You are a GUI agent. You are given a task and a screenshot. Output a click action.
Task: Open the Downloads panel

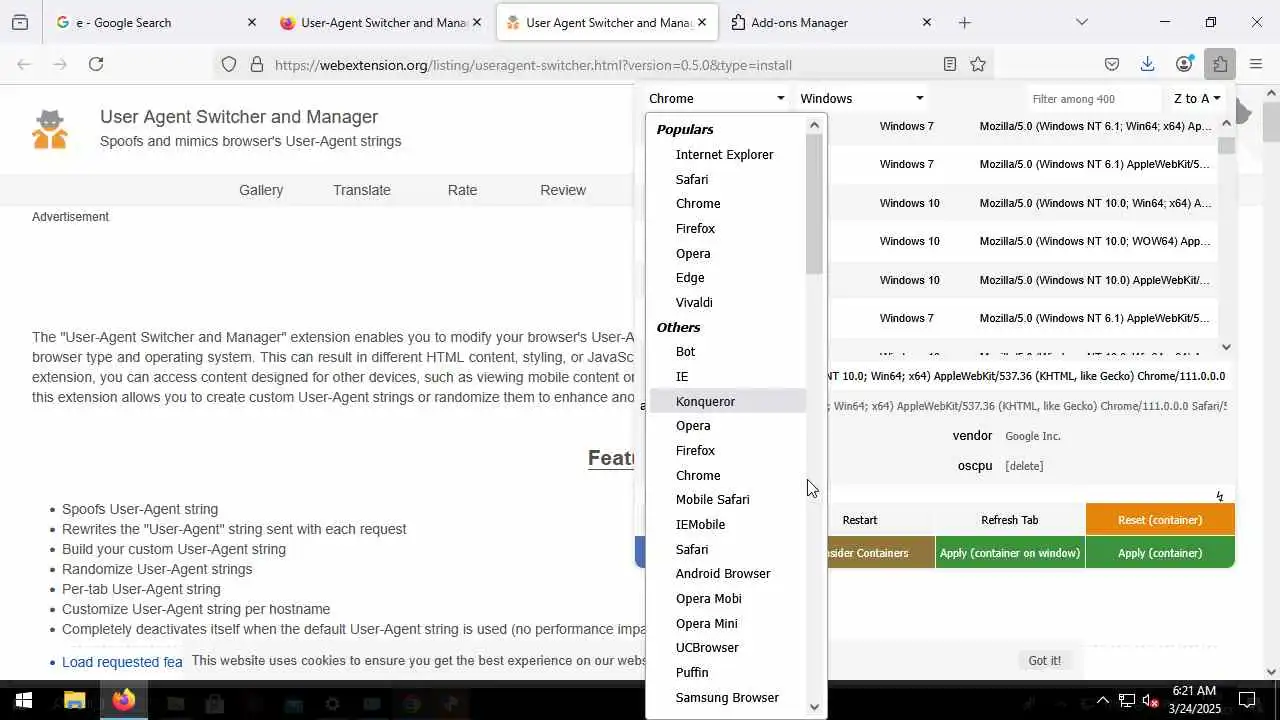1147,64
